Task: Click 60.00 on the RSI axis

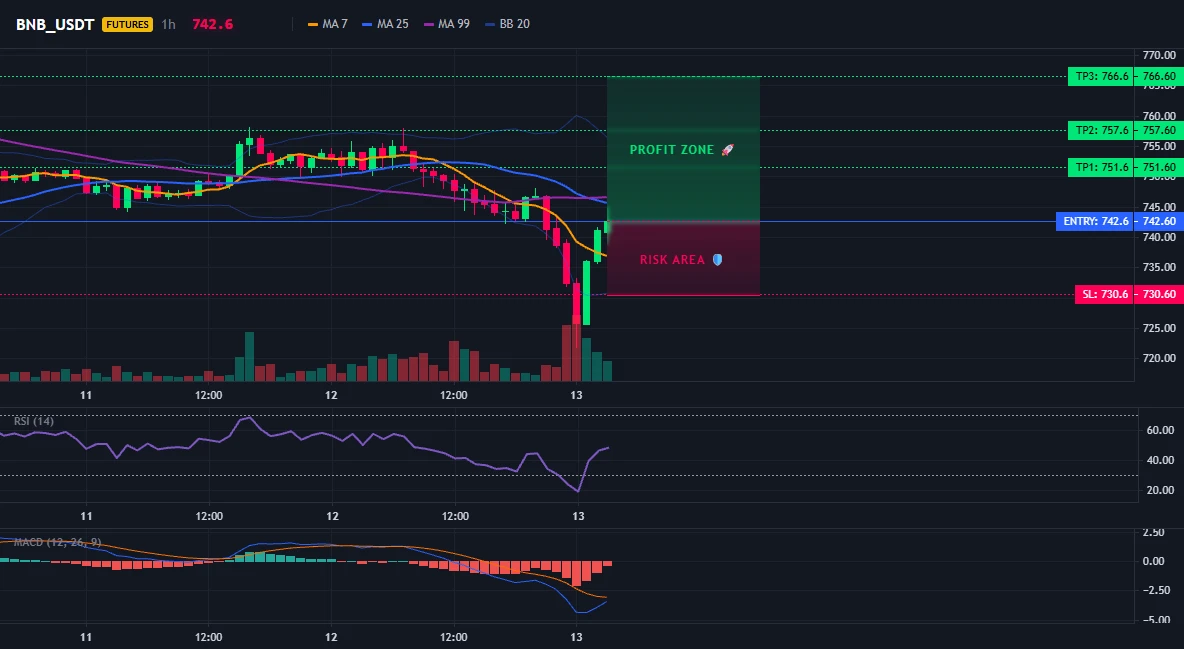Action: click(1161, 430)
